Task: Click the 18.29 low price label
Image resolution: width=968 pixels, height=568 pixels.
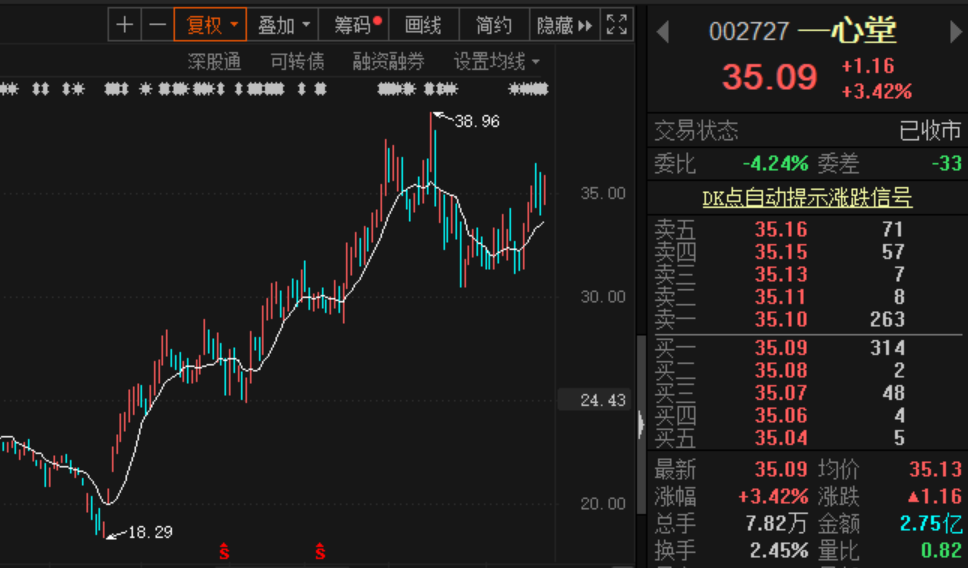Action: (x=150, y=532)
